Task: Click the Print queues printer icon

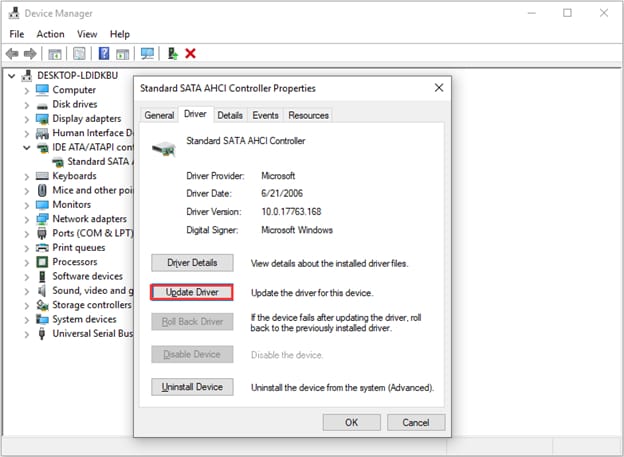Action: coord(42,248)
